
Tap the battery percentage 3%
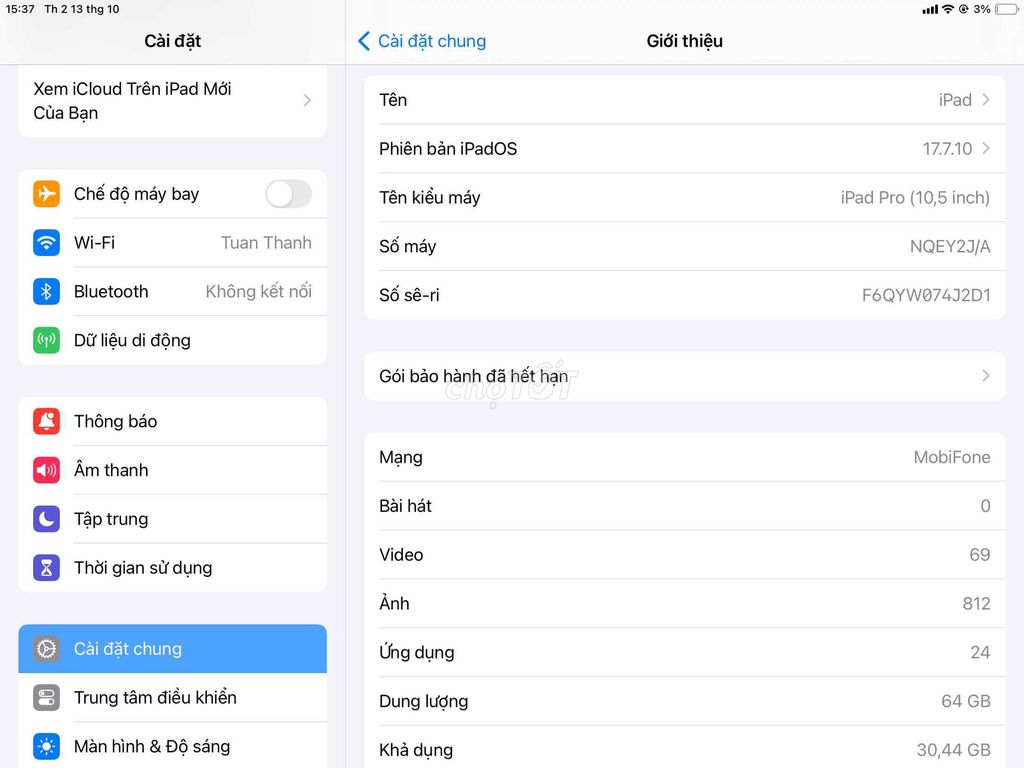coord(982,9)
